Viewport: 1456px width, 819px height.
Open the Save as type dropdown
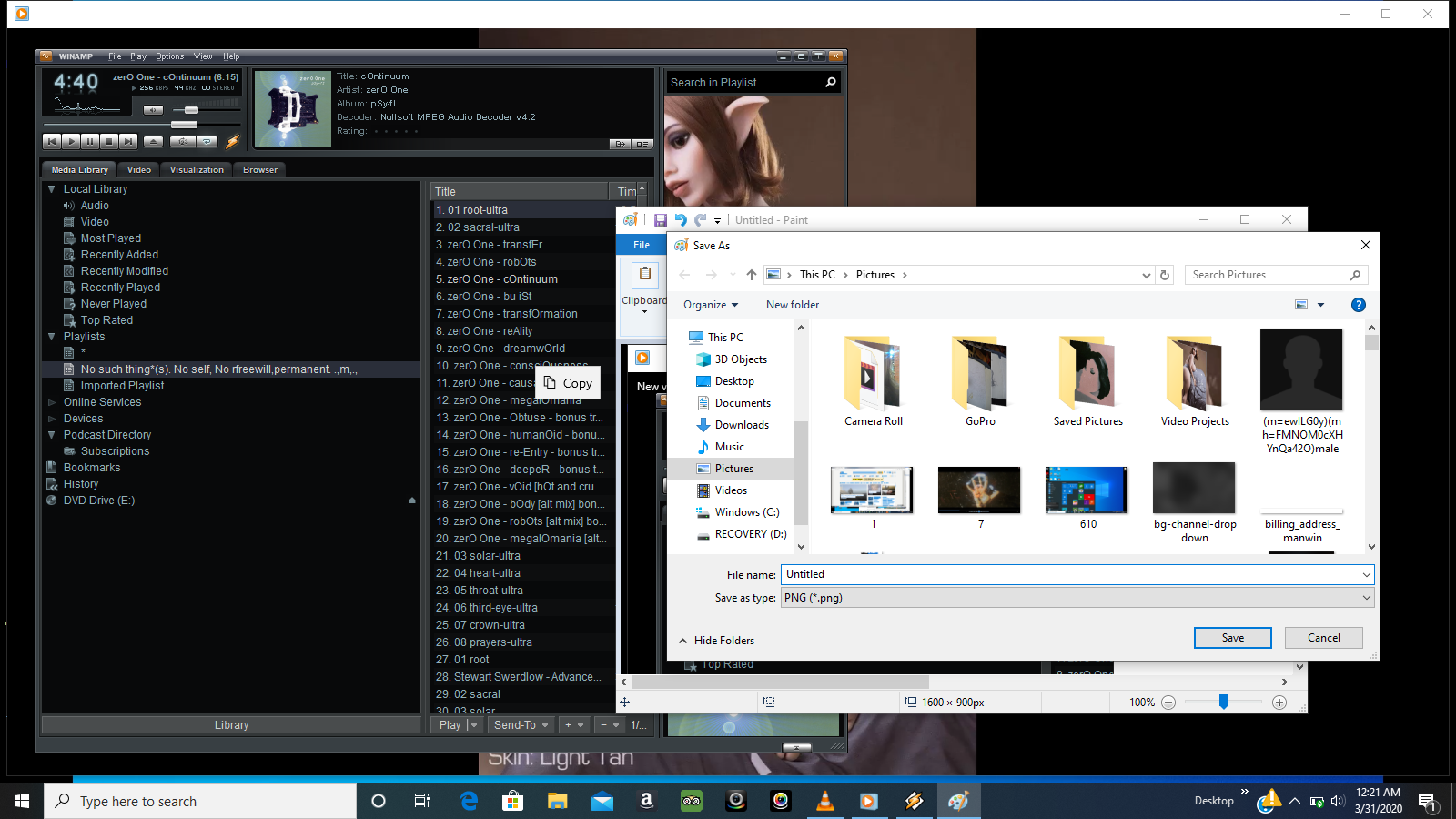(x=1077, y=598)
